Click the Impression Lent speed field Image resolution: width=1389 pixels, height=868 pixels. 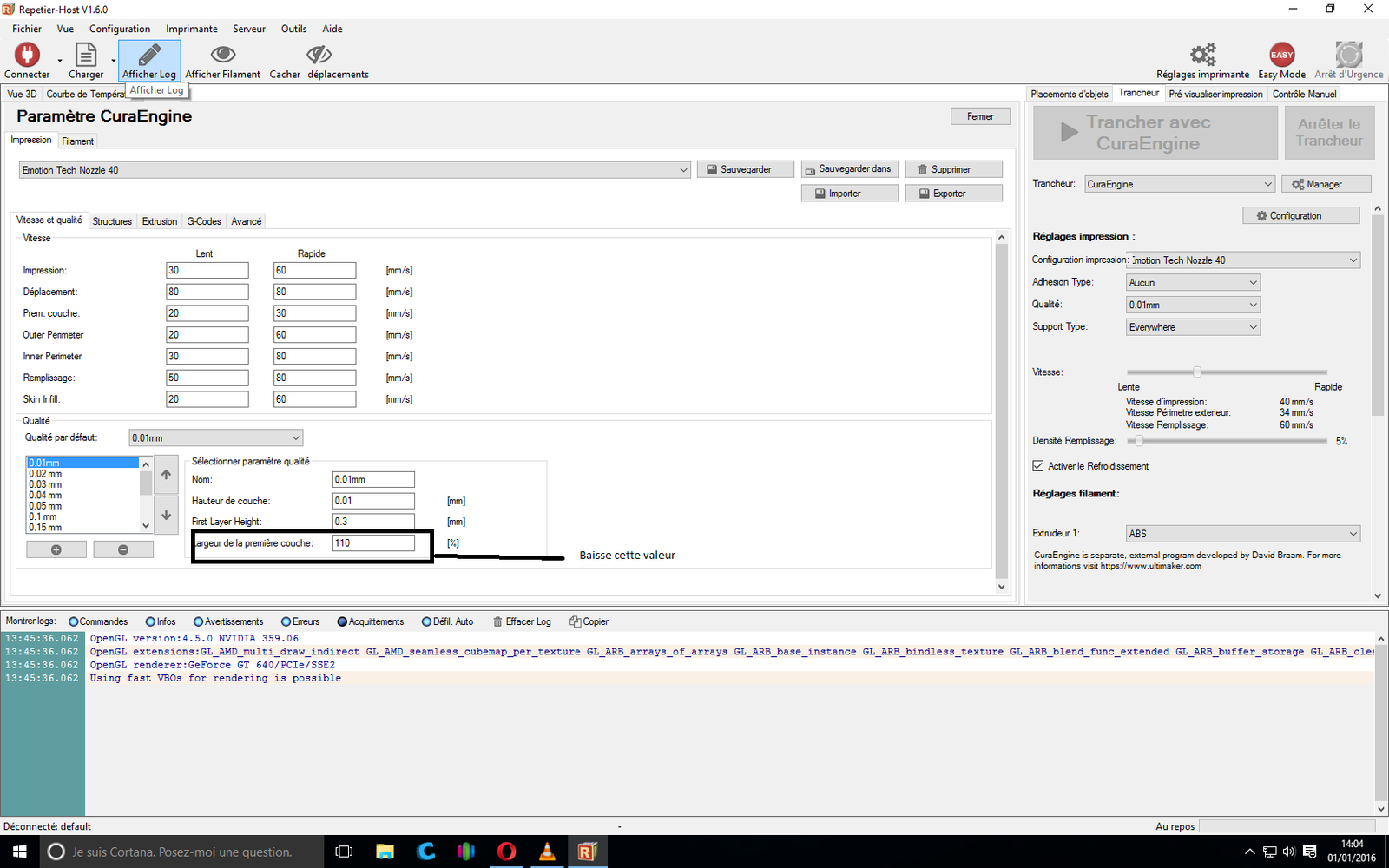207,271
